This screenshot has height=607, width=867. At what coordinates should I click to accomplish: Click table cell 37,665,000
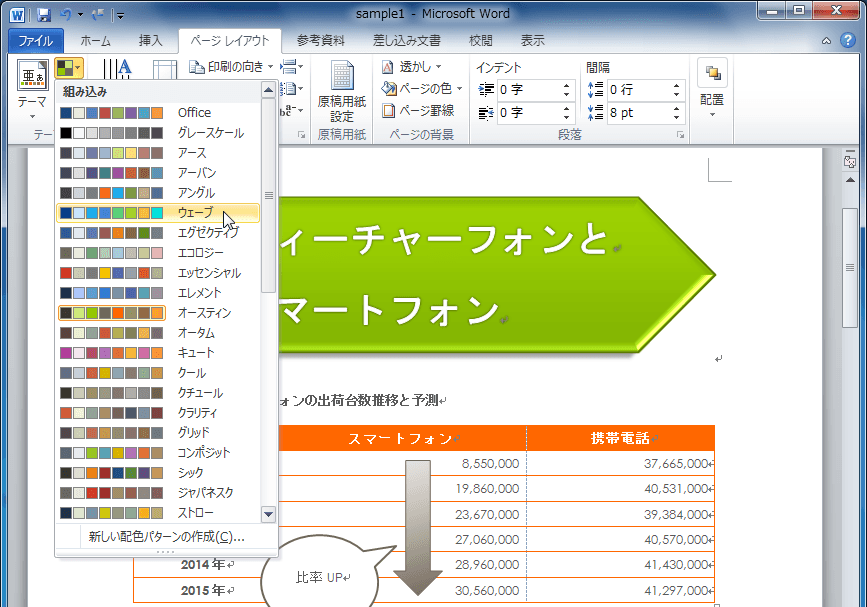(x=620, y=463)
